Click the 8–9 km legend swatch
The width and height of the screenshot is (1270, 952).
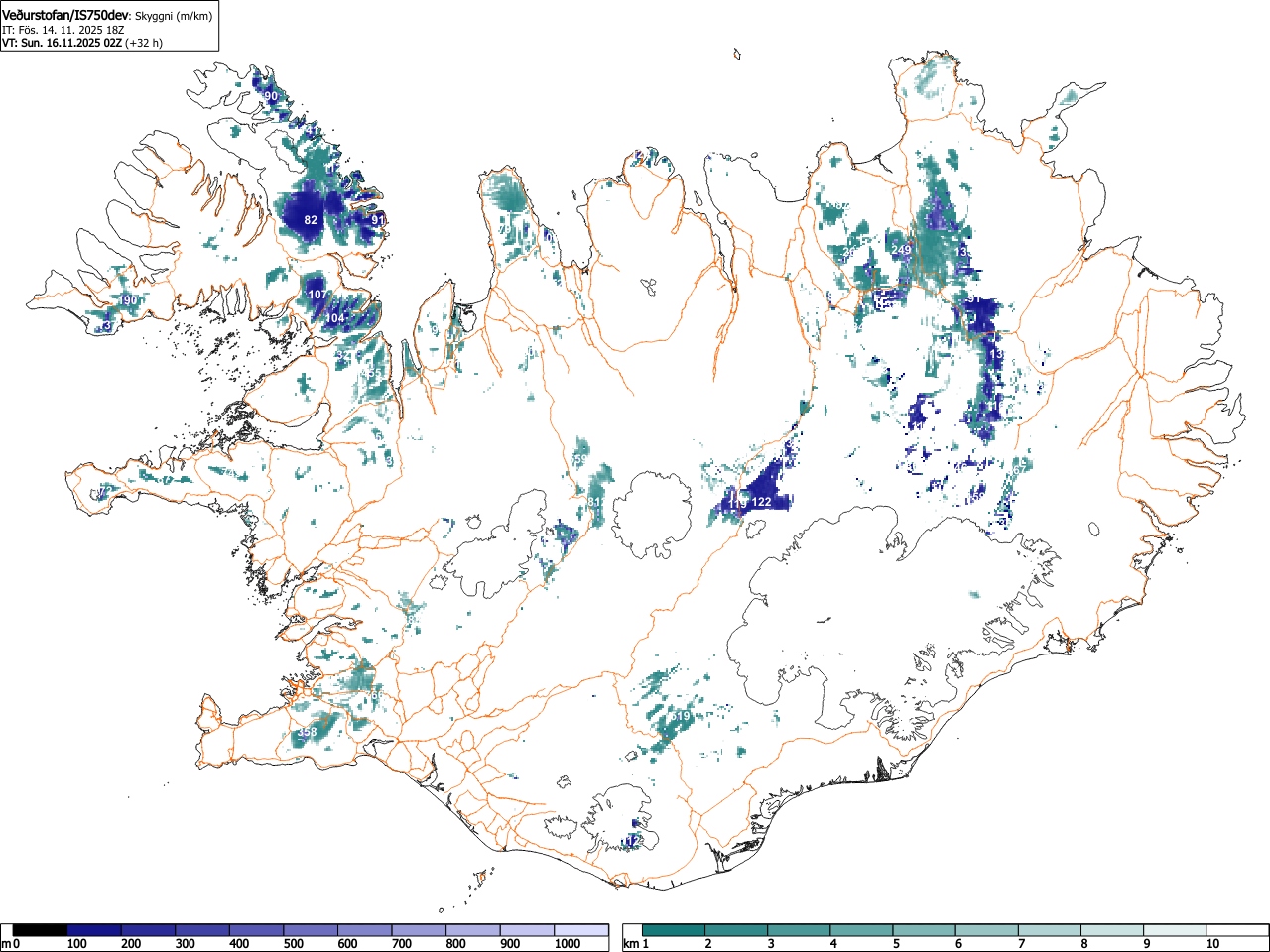pos(1111,930)
